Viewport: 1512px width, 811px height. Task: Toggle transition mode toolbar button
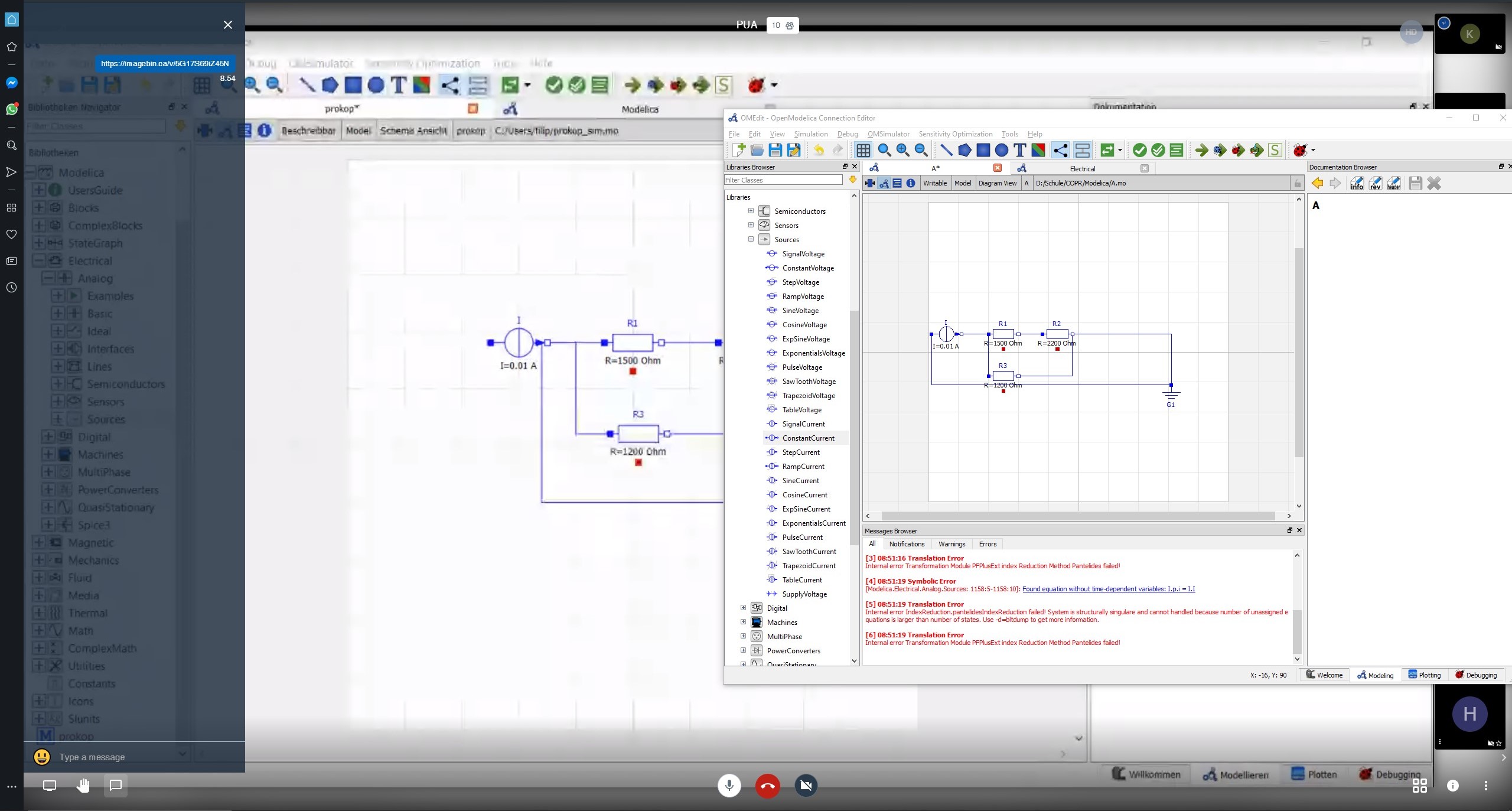(1082, 150)
